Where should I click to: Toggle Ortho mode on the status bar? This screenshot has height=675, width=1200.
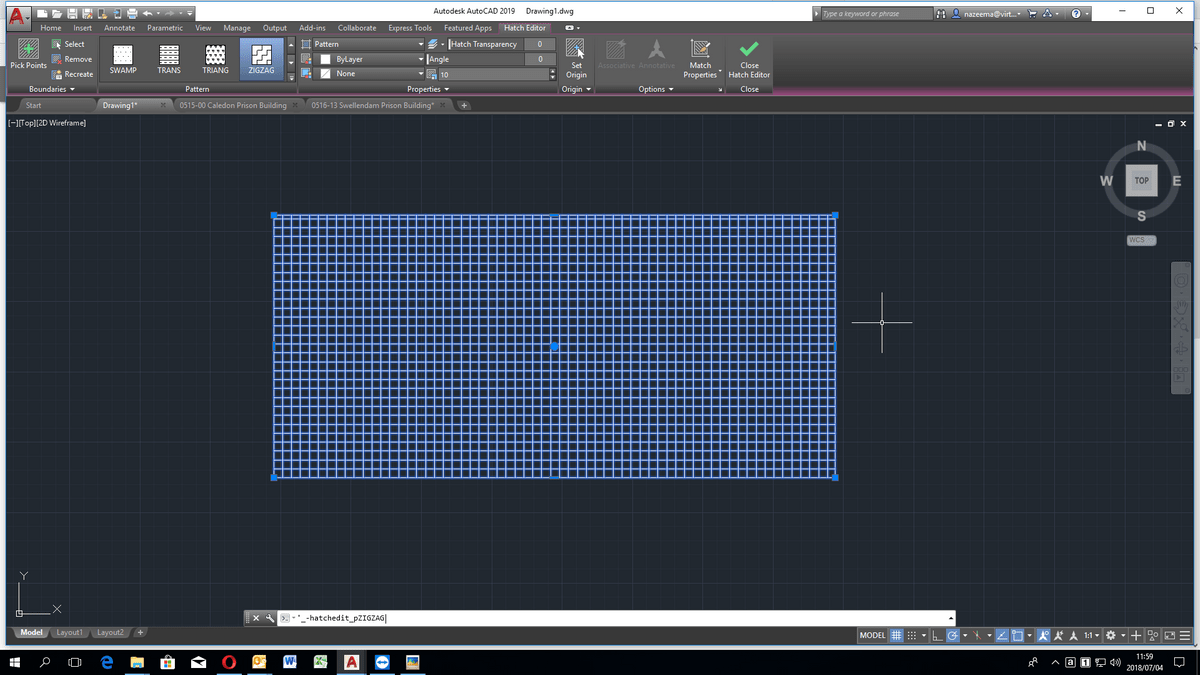[x=937, y=635]
